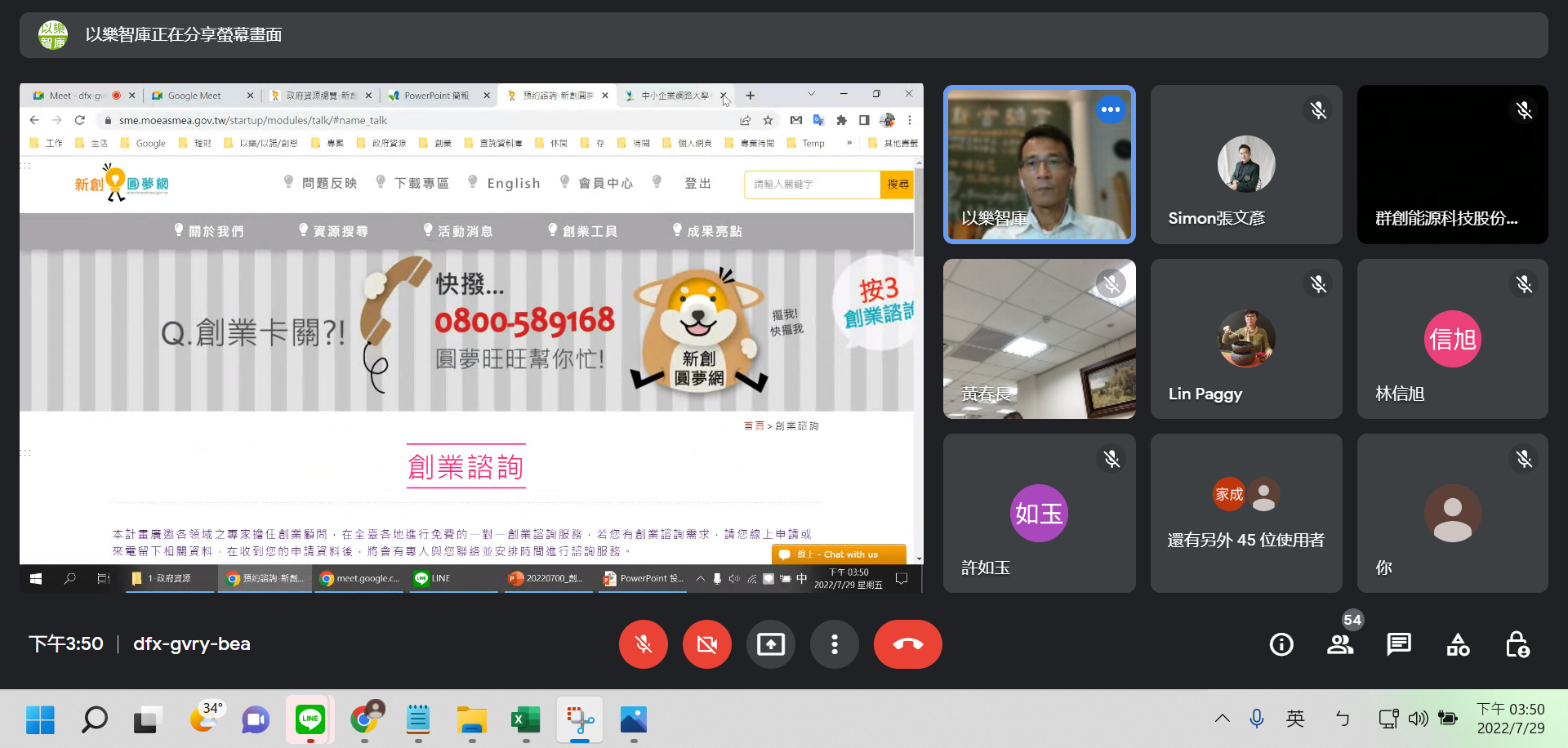Open the browser tab search chevron
The height and width of the screenshot is (748, 1568).
tap(811, 95)
